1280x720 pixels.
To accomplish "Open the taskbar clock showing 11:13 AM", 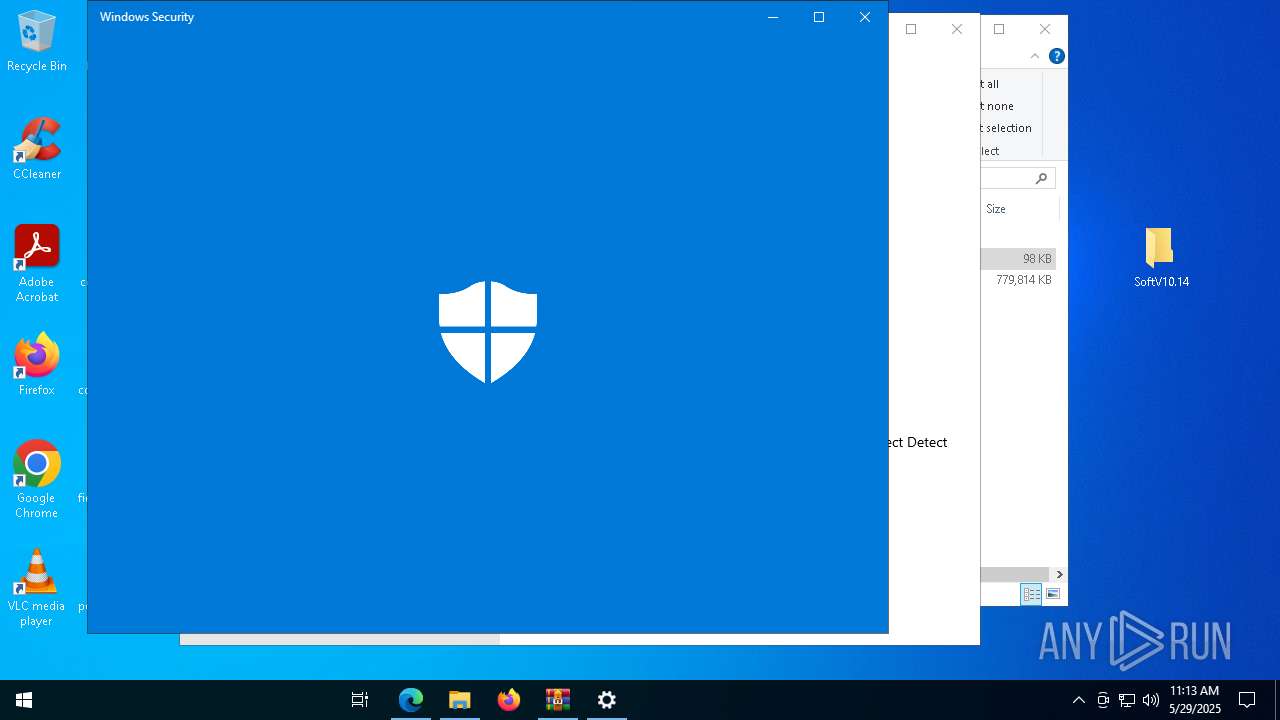I will click(x=1195, y=700).
